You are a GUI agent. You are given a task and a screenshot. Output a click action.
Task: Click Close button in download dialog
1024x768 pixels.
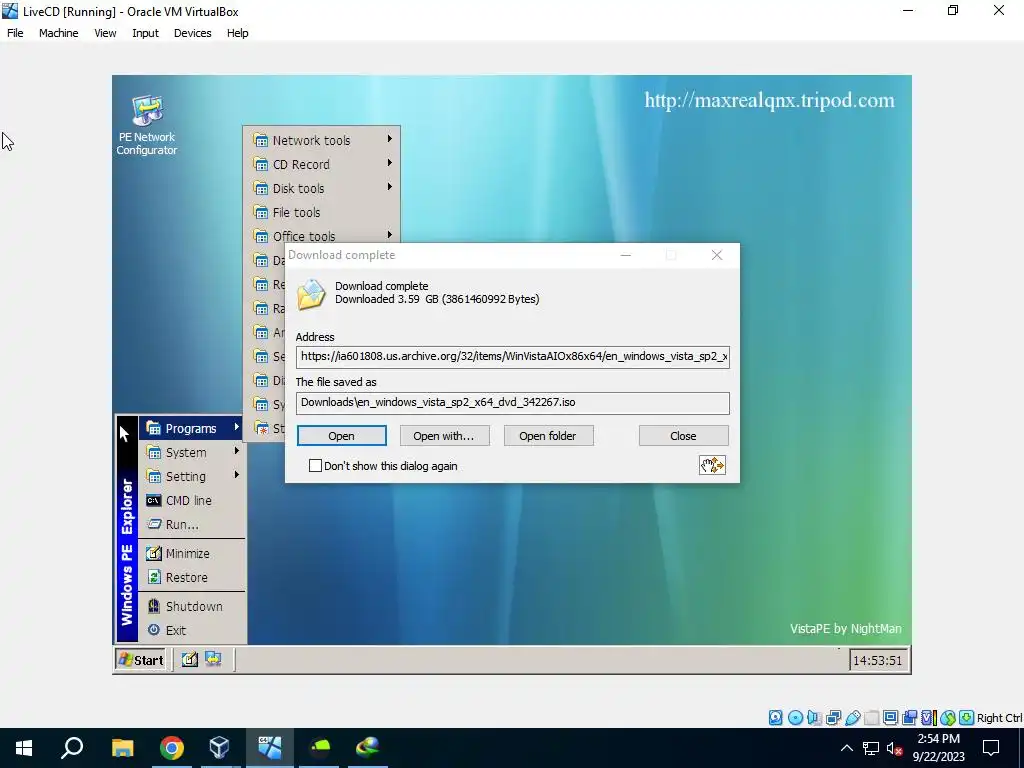tap(684, 436)
